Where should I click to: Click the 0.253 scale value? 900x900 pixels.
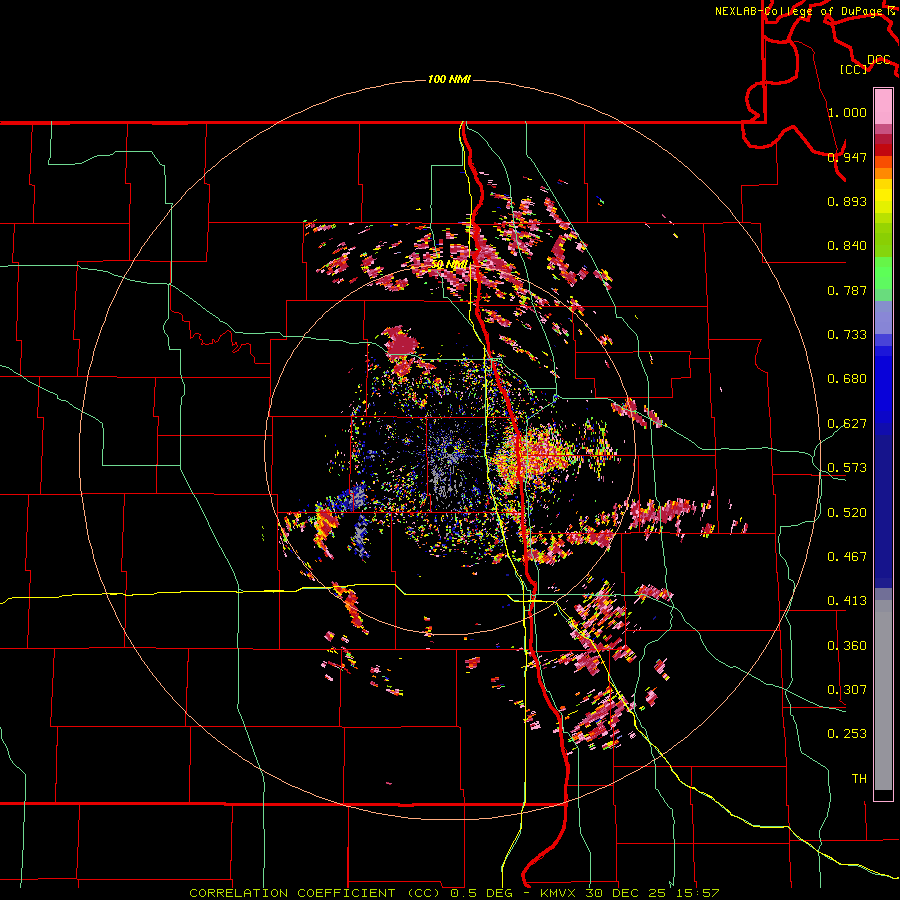[x=847, y=734]
